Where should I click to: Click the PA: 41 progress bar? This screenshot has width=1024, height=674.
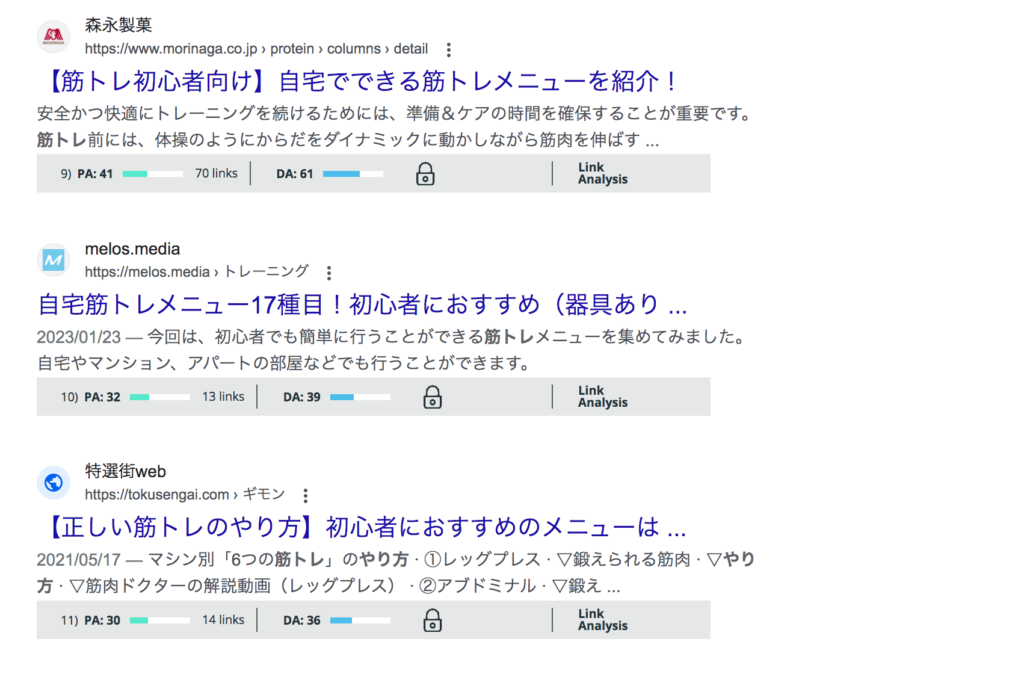click(x=153, y=174)
